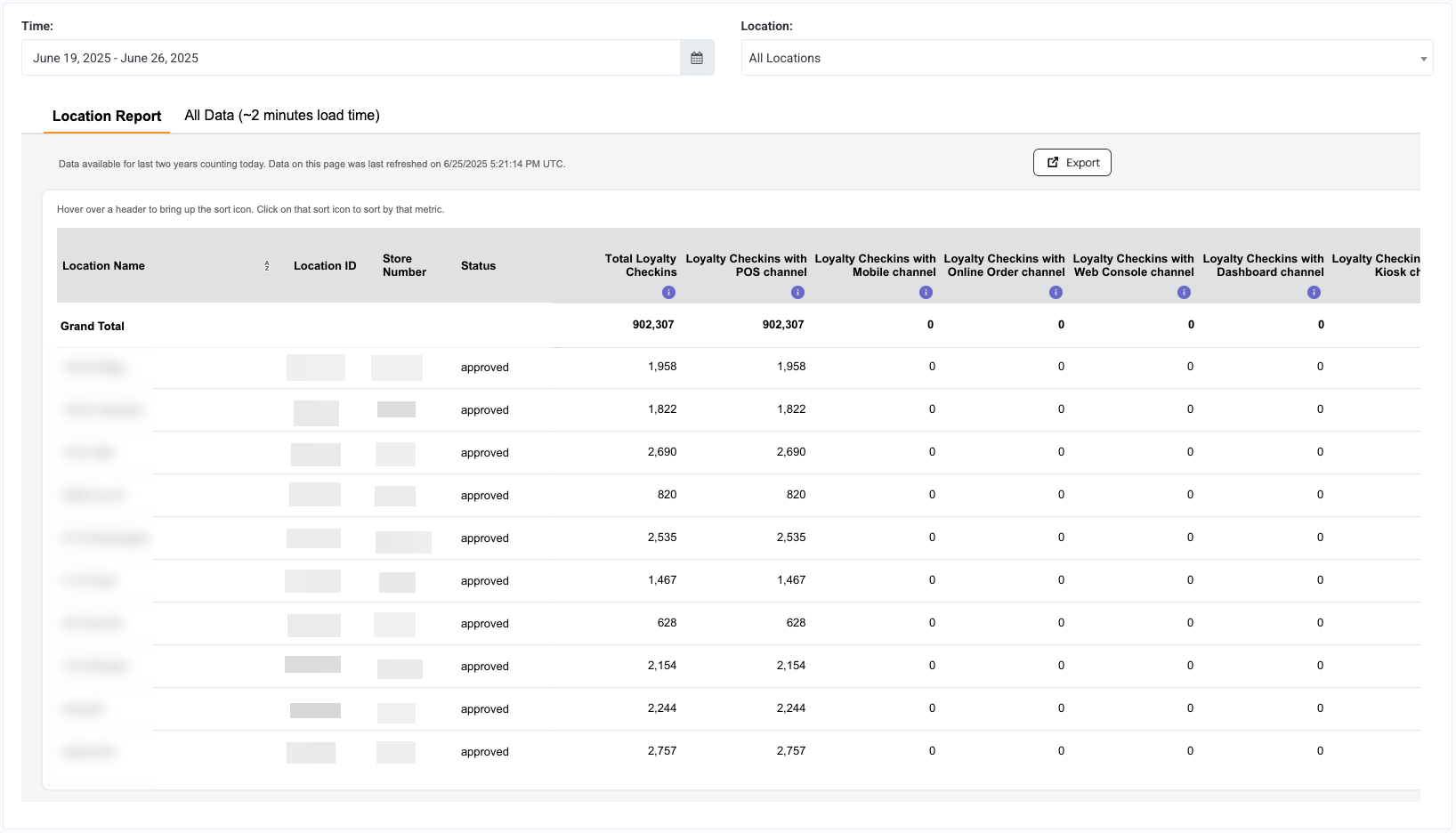1456x833 pixels.
Task: Export the location report
Action: tap(1072, 162)
